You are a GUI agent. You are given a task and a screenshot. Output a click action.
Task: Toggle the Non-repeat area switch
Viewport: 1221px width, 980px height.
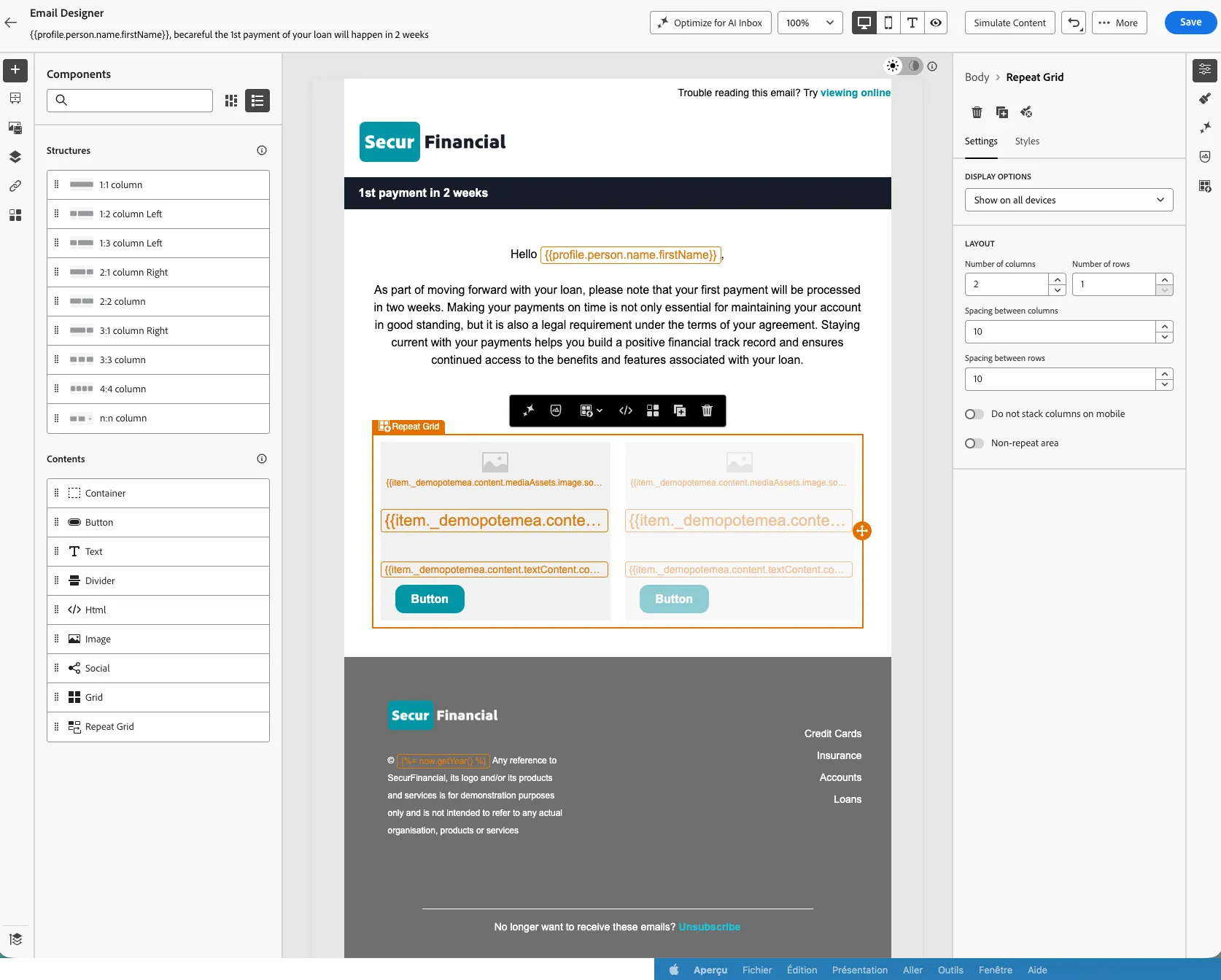click(x=974, y=443)
